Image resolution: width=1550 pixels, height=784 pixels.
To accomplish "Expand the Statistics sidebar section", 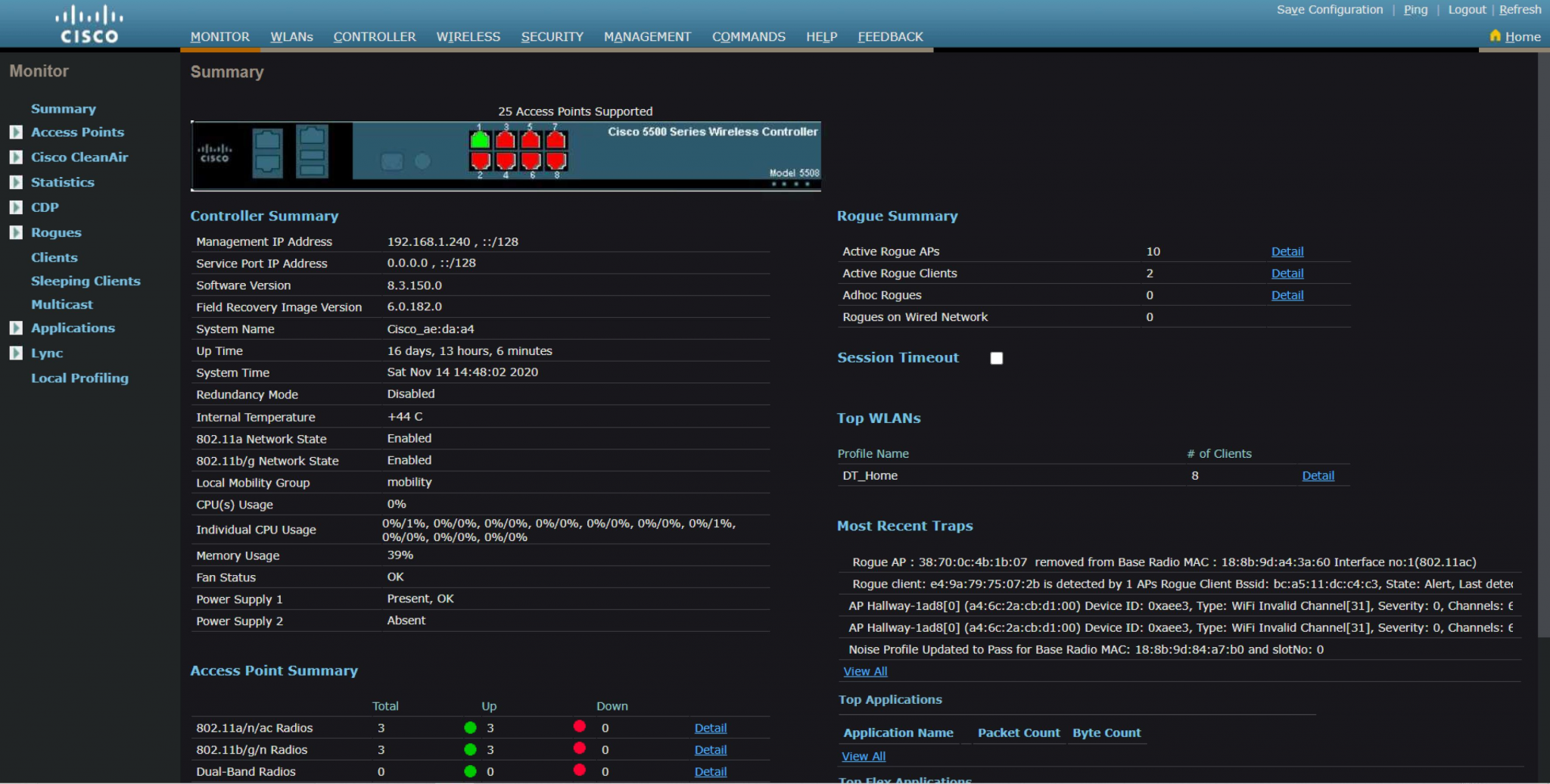I will [x=16, y=182].
